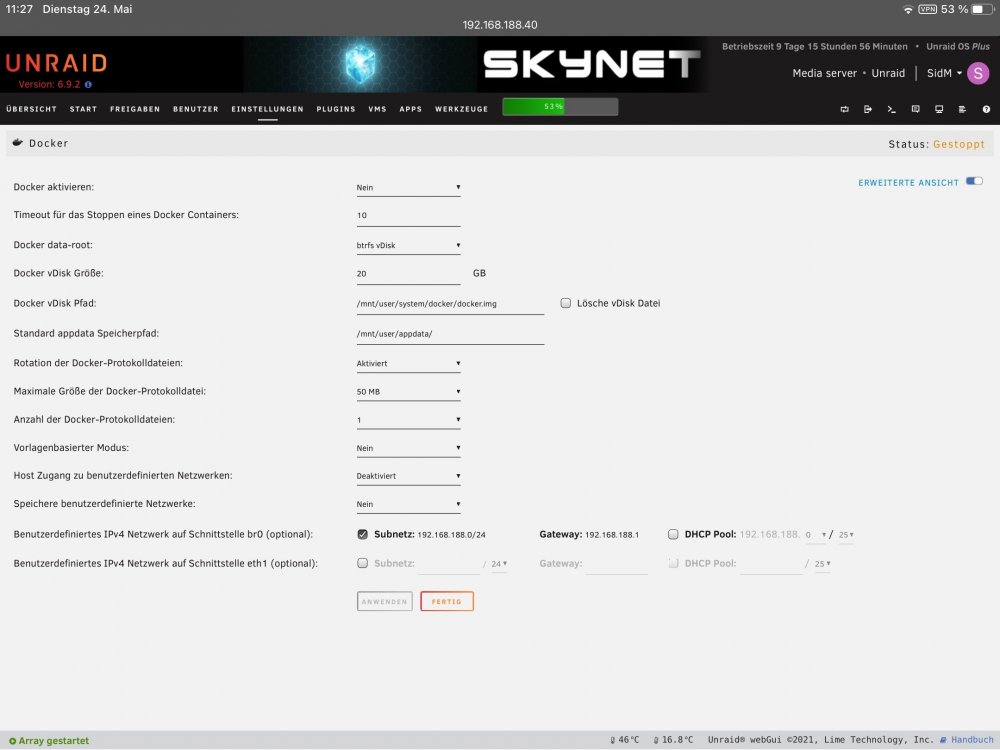Edit the Docker vDisk Größe field
Viewport: 1000px width, 750px height.
[408, 274]
